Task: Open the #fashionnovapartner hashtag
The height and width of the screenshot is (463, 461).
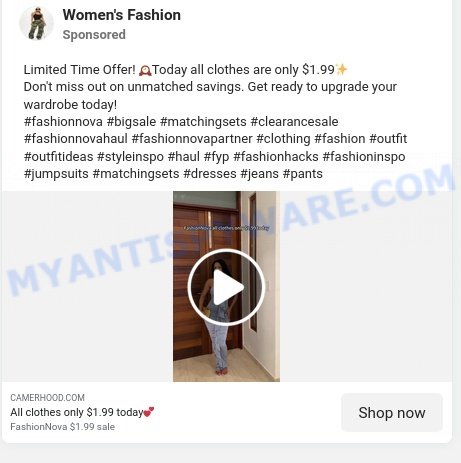Action: (x=192, y=139)
